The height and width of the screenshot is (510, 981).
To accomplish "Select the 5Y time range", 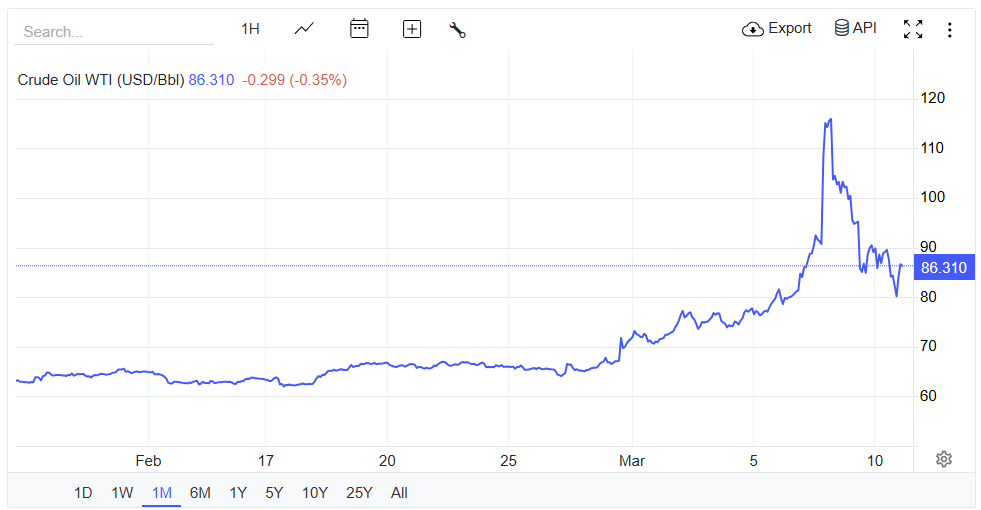I will click(274, 493).
